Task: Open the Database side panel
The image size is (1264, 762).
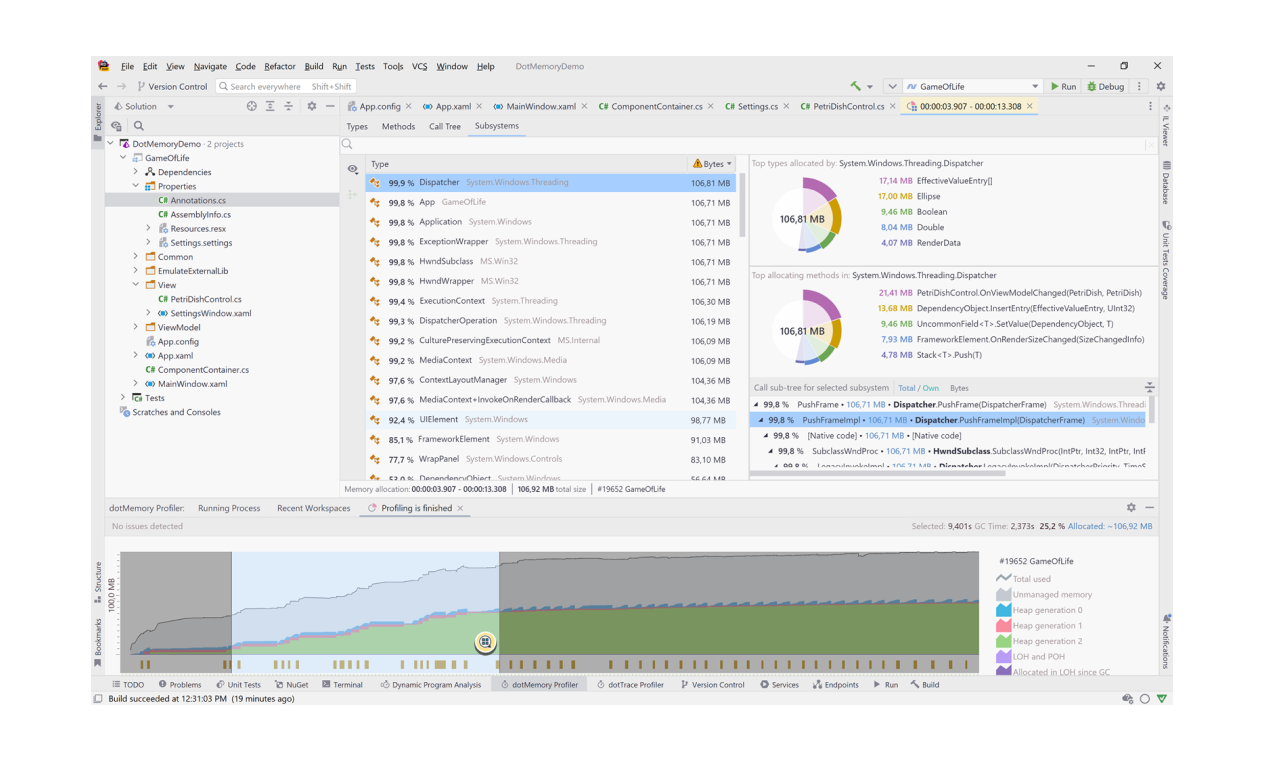Action: pos(1166,182)
